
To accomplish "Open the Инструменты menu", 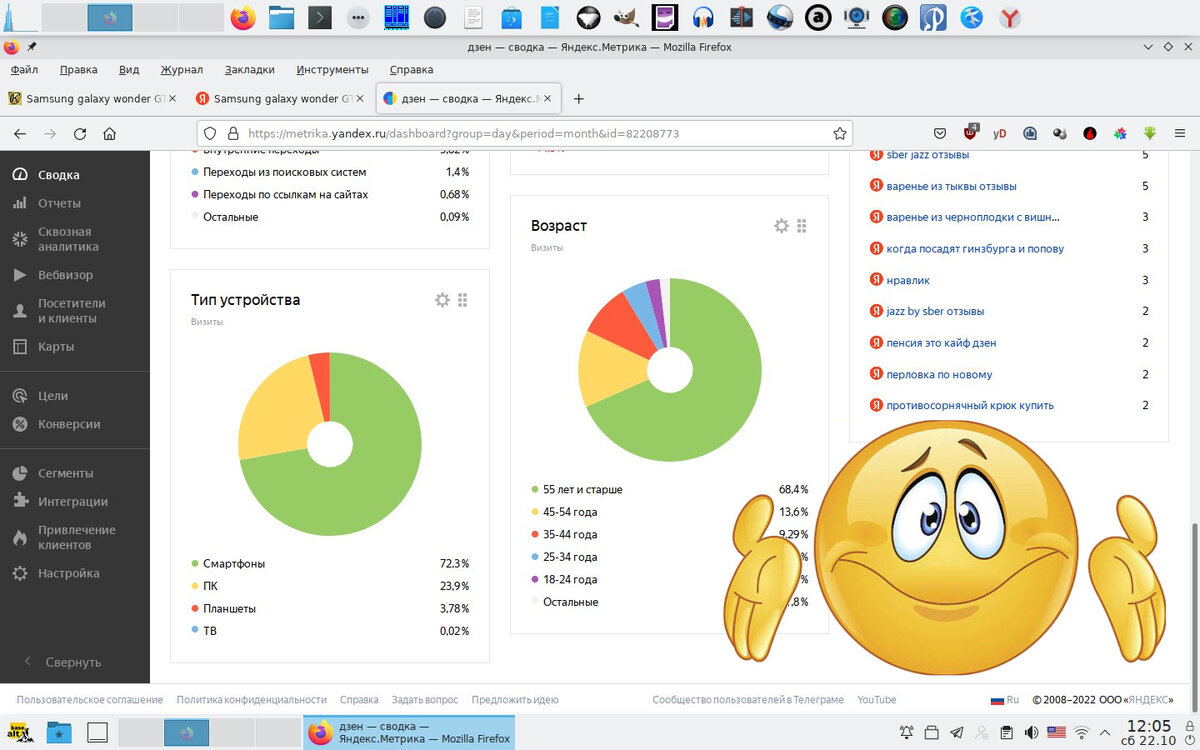I will coord(332,70).
